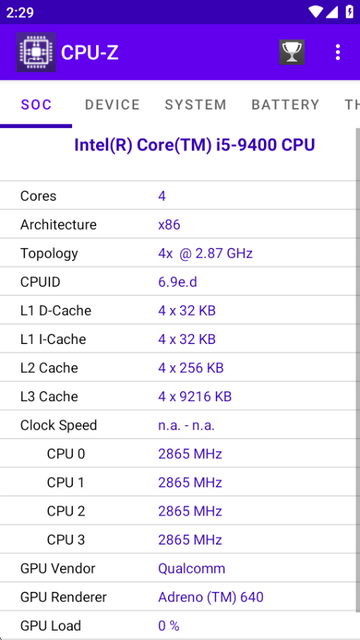Screen dimensions: 360x640
Task: Tap the Clock Speed row
Action: [178, 425]
